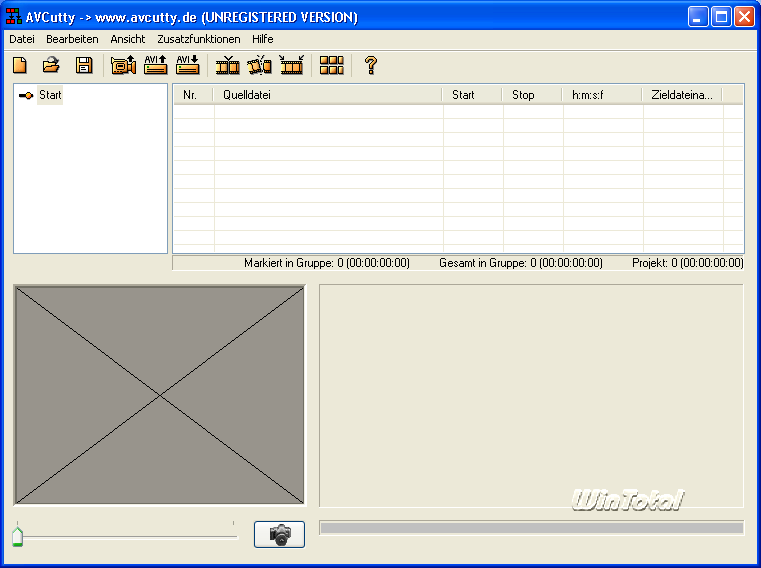Viewport: 761px width, 568px height.
Task: Minimize the AVCutty window
Action: click(698, 17)
